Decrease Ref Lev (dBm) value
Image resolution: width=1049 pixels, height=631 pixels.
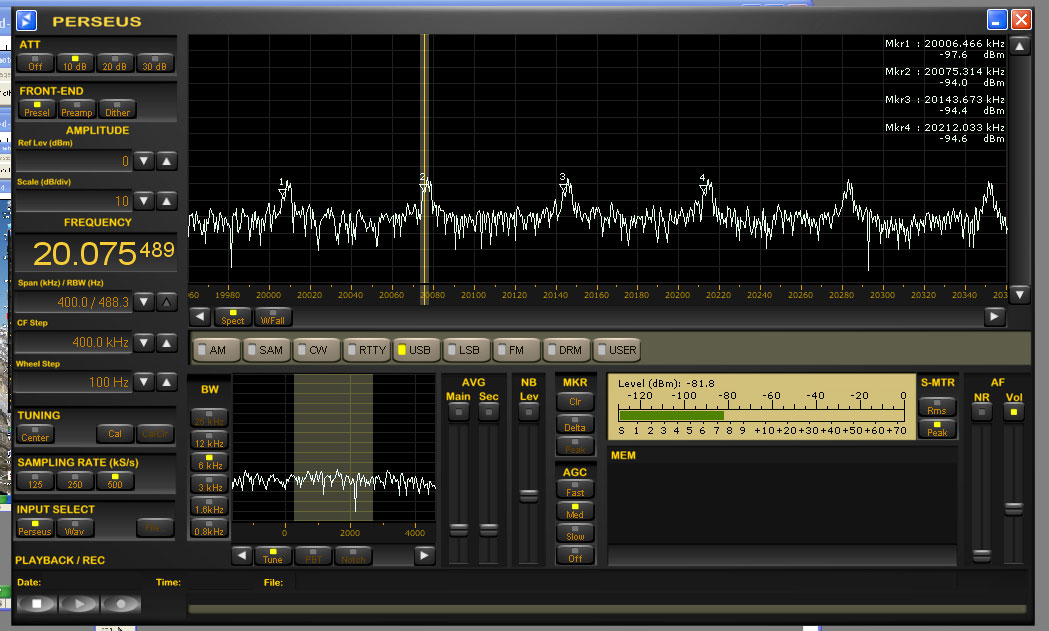click(144, 161)
